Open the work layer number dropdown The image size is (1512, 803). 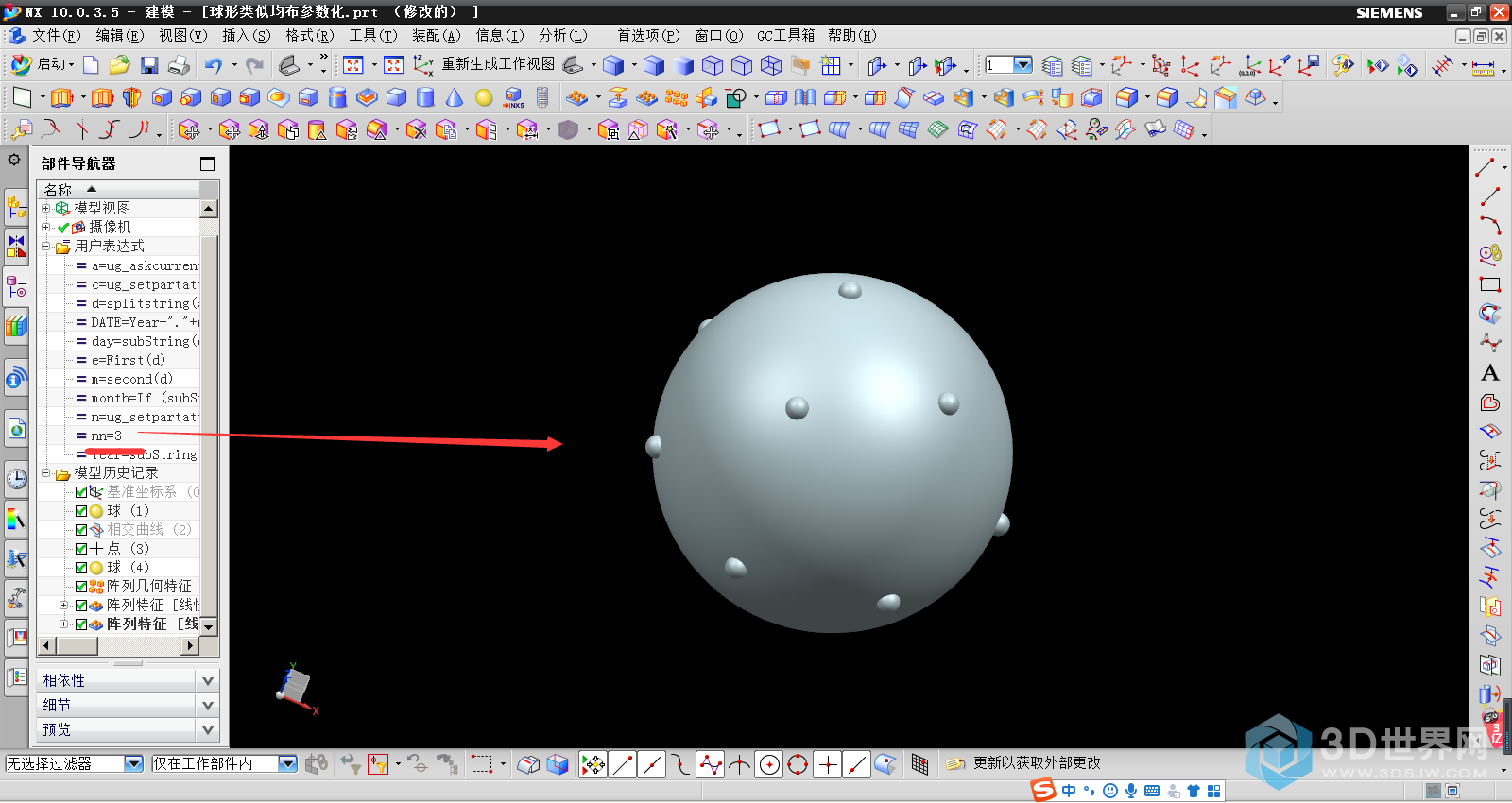[x=1022, y=65]
